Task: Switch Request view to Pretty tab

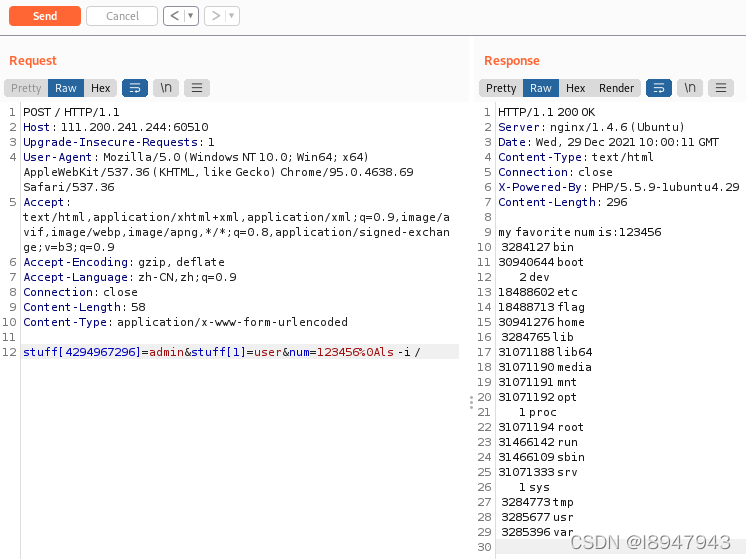Action: pyautogui.click(x=26, y=88)
